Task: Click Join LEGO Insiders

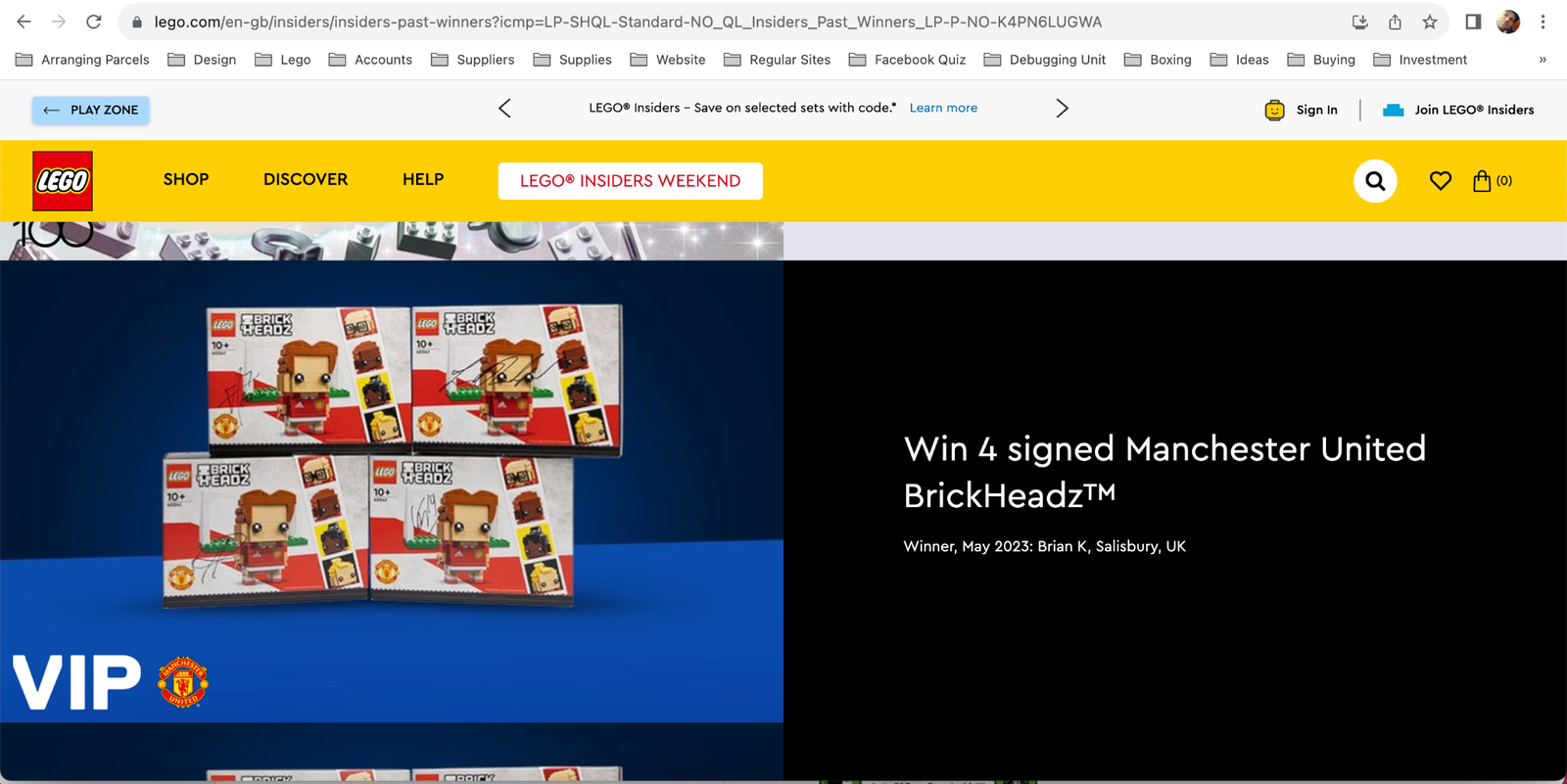Action: (x=1474, y=110)
